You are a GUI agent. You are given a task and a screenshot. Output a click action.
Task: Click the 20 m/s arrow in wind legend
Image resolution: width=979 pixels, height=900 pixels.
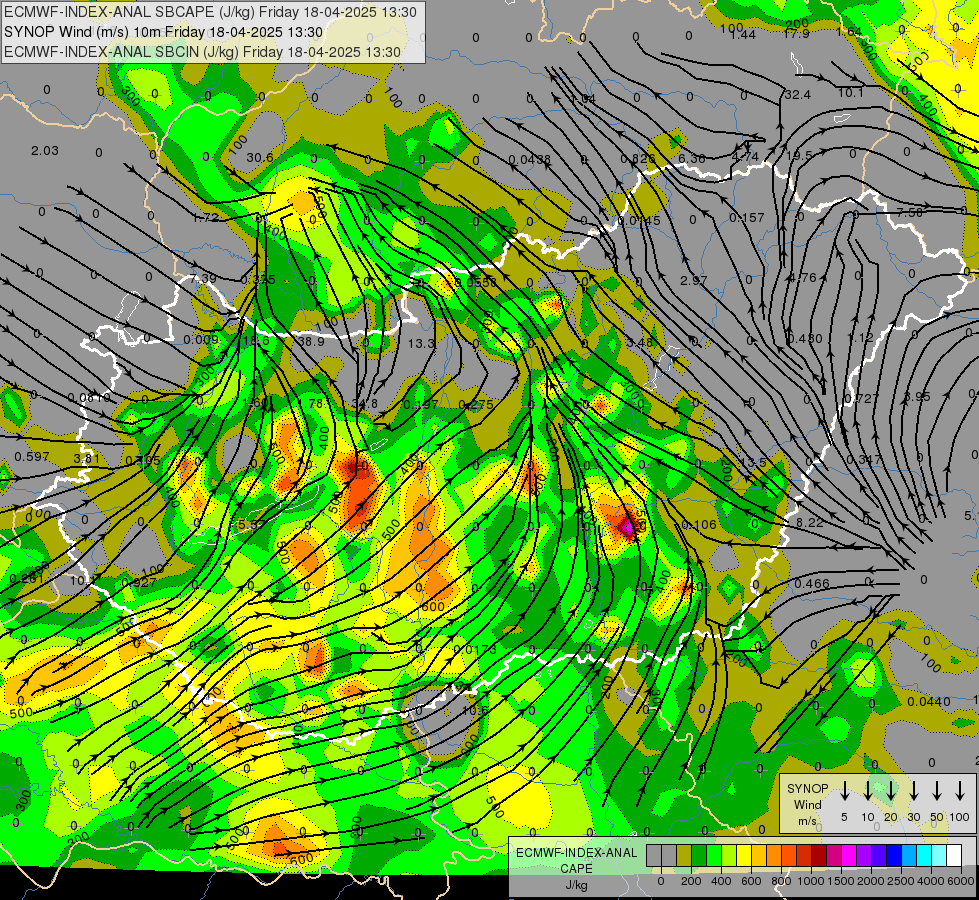pyautogui.click(x=891, y=791)
